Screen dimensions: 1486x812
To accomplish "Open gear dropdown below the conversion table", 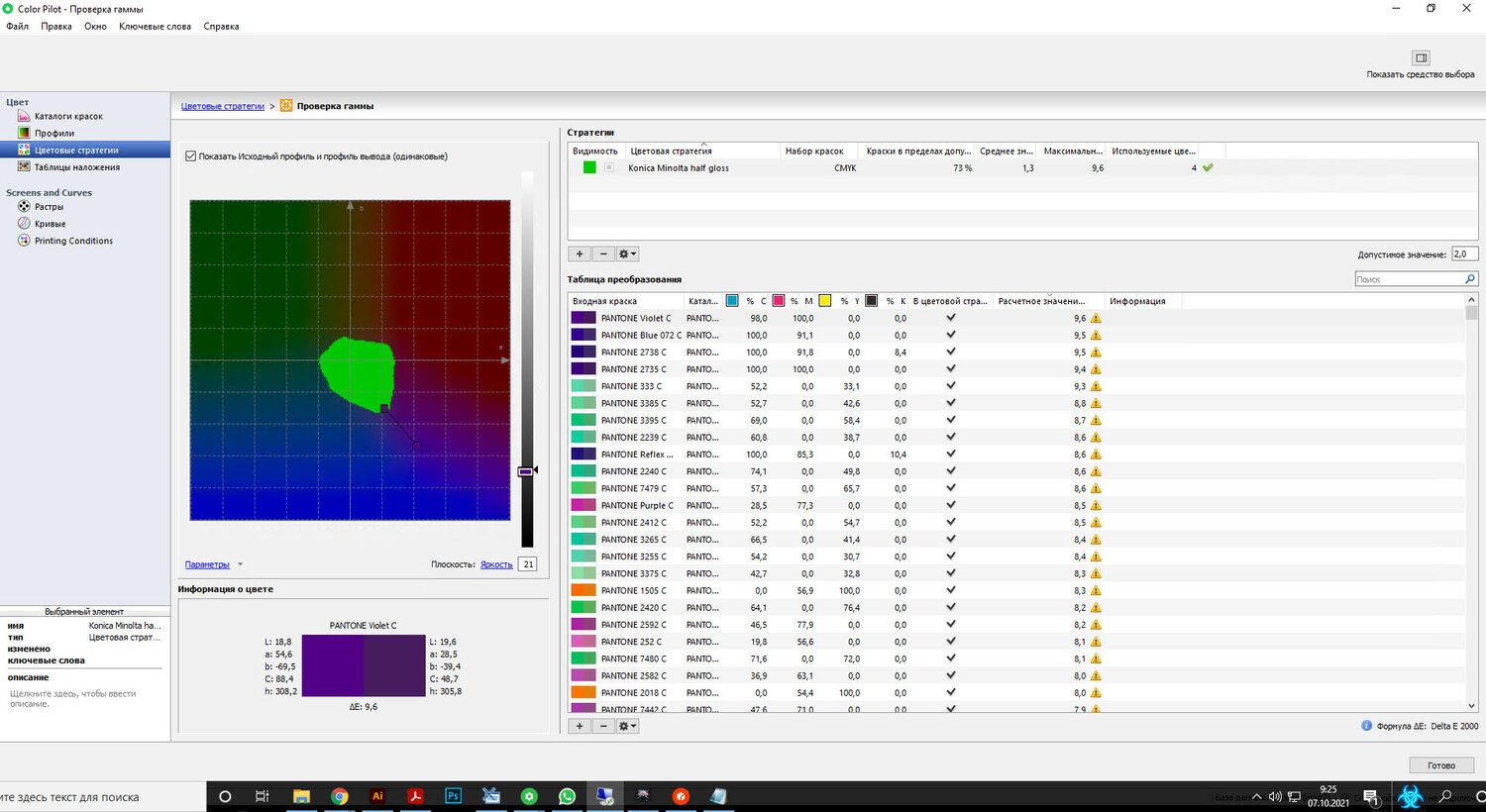I will pos(627,726).
